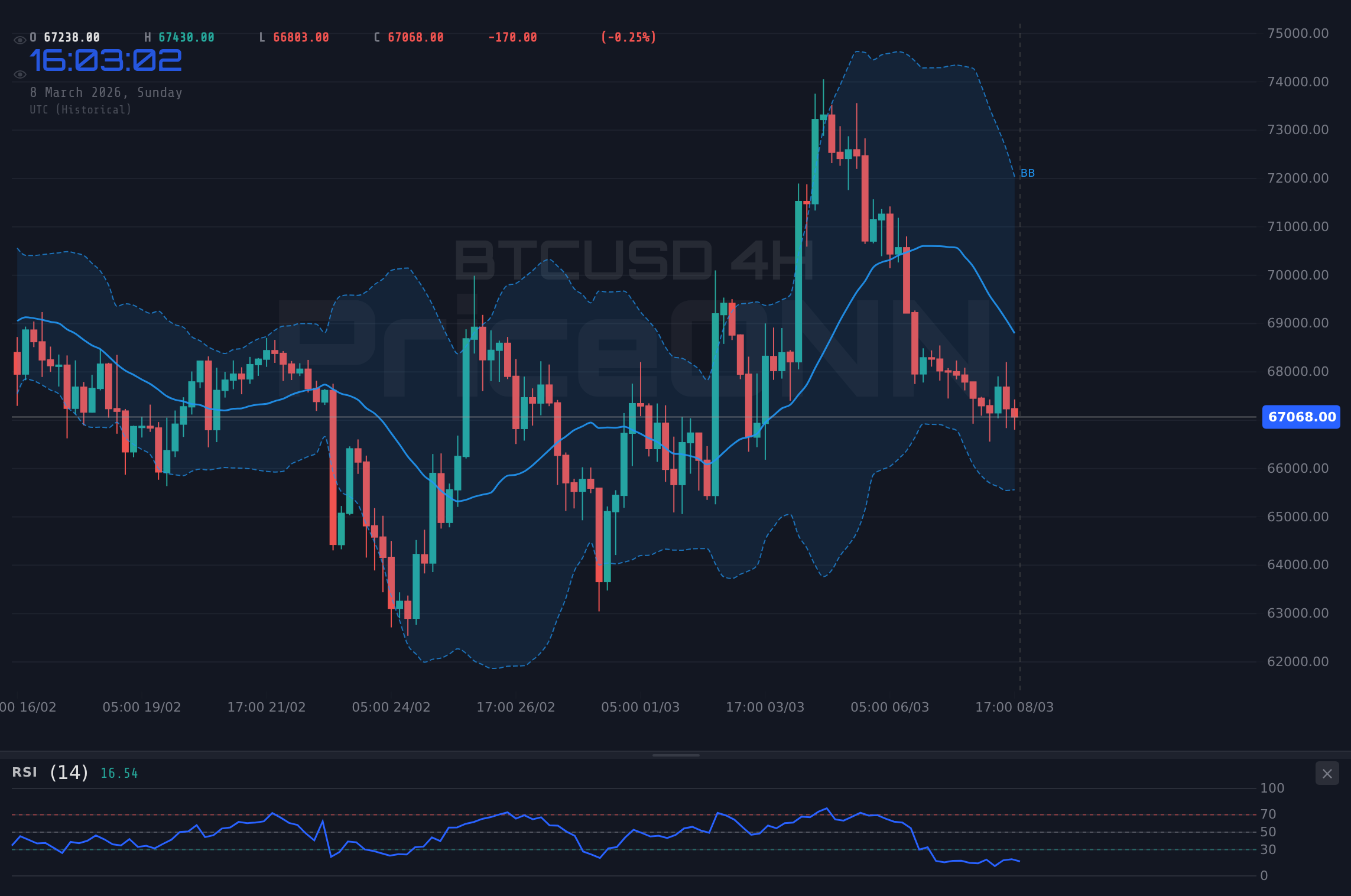
Task: Click the RSI value 16.54
Action: click(119, 774)
